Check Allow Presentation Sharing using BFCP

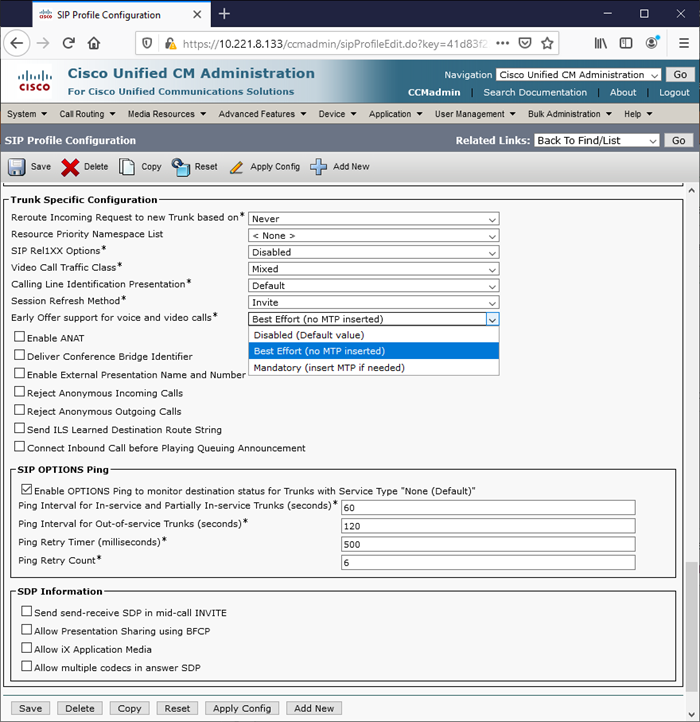tap(26, 630)
